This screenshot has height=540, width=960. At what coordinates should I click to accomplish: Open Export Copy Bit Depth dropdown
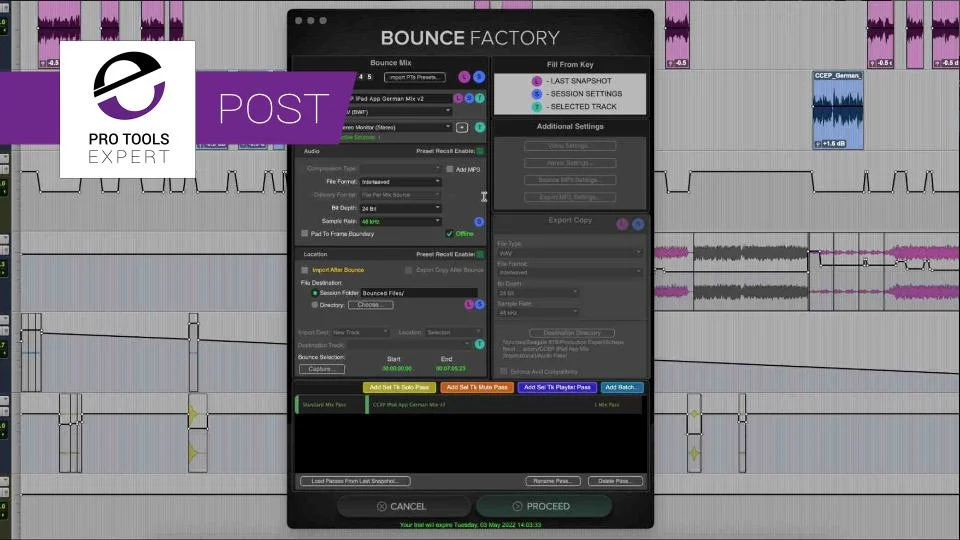tap(538, 293)
